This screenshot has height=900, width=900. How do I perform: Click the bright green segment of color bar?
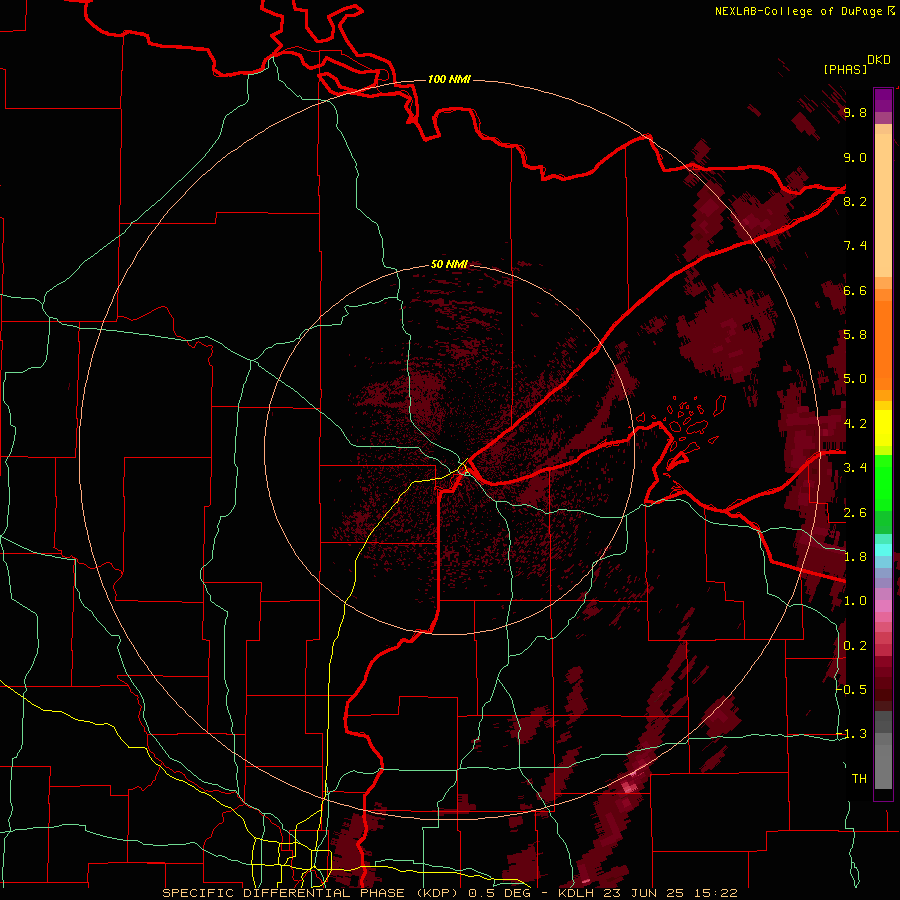(x=883, y=483)
